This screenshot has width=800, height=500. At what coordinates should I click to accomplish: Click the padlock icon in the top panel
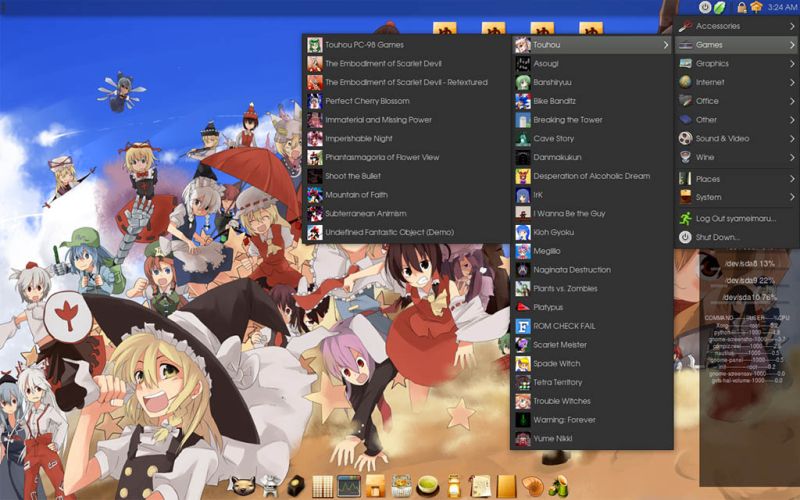tap(741, 7)
